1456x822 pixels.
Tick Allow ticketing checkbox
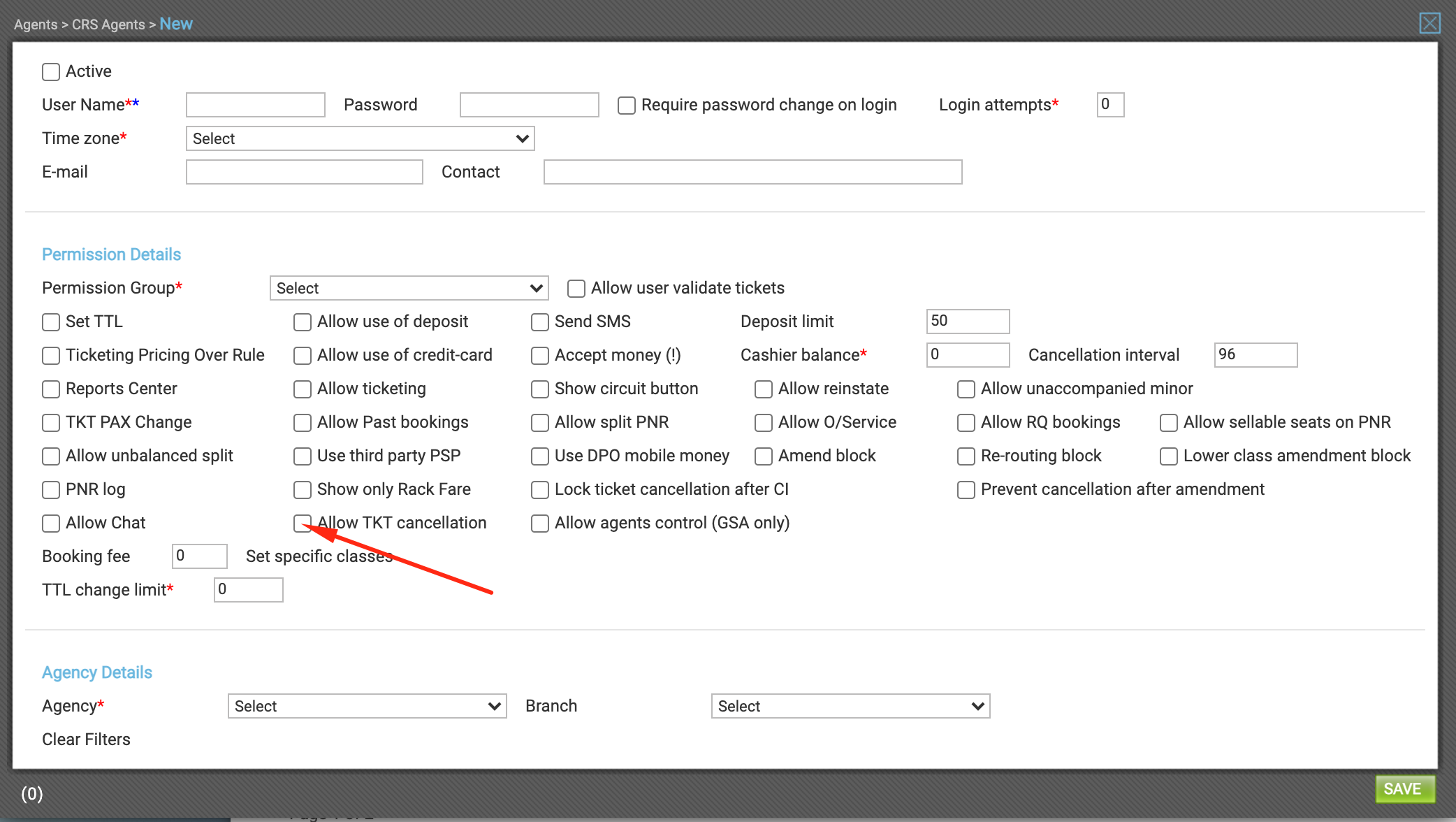(303, 389)
